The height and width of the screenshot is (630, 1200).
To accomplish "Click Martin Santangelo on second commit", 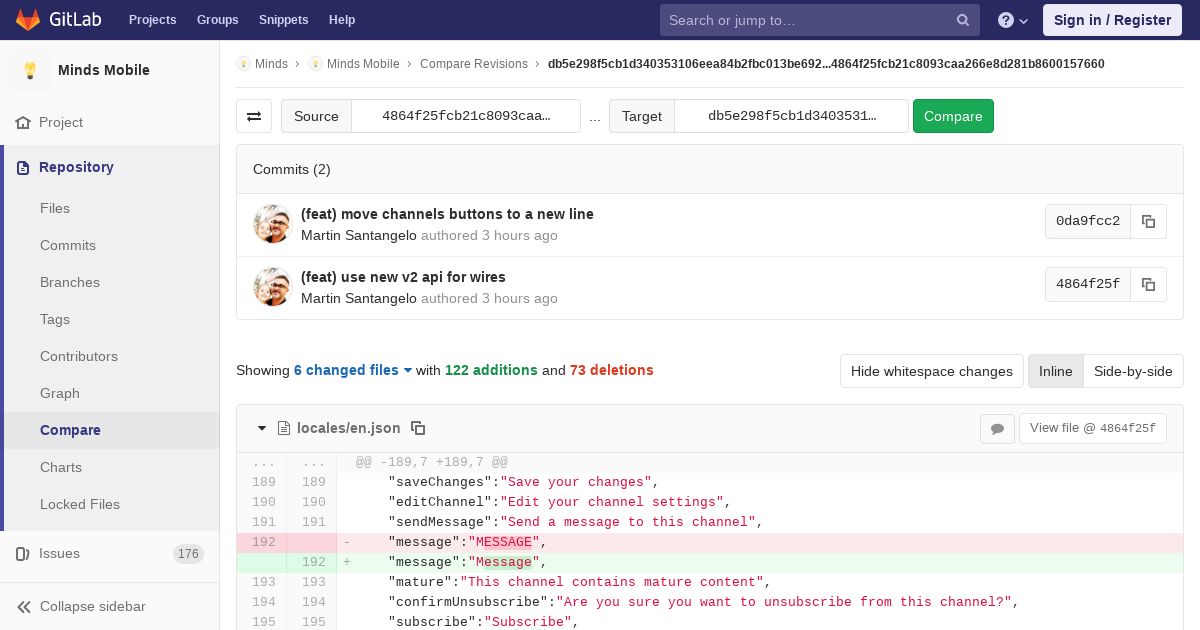I will click(x=359, y=298).
